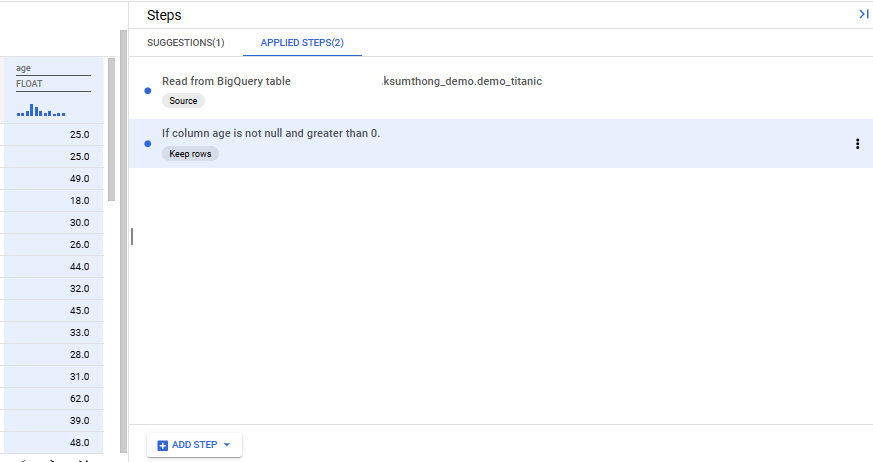Click the FLOAT data type label
The height and width of the screenshot is (462, 873).
(29, 85)
